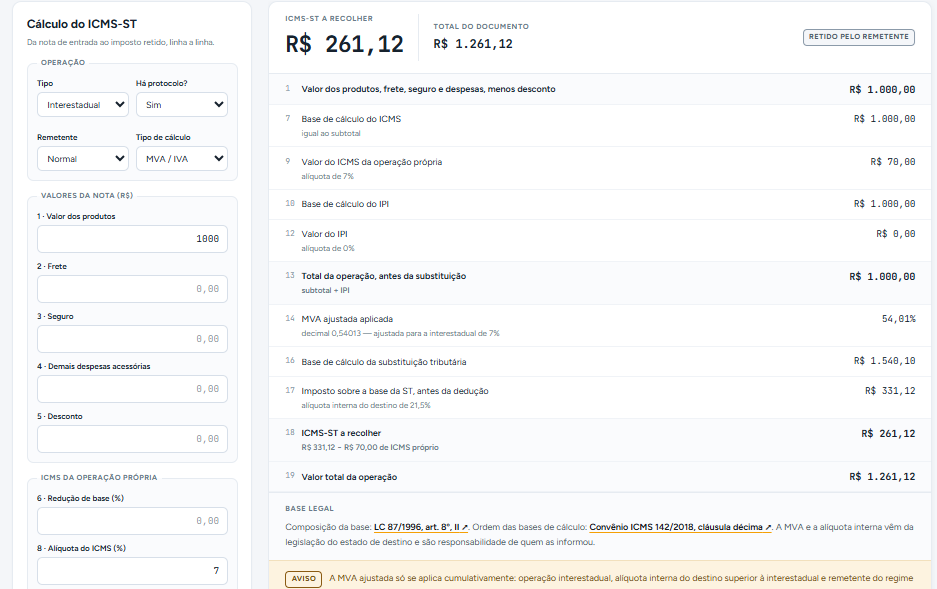Click the R$ 331,12 tax value
This screenshot has height=589, width=937.
click(890, 391)
